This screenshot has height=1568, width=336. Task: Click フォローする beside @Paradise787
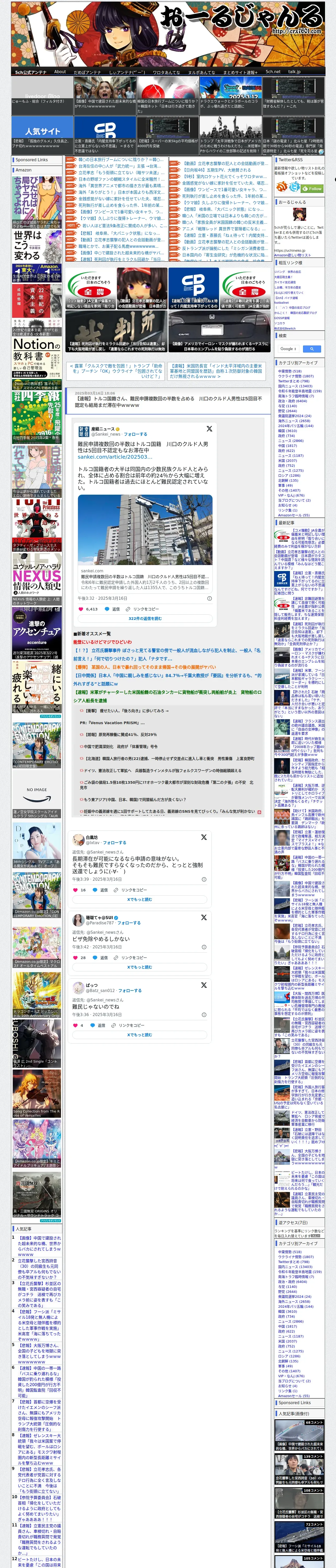tap(129, 923)
